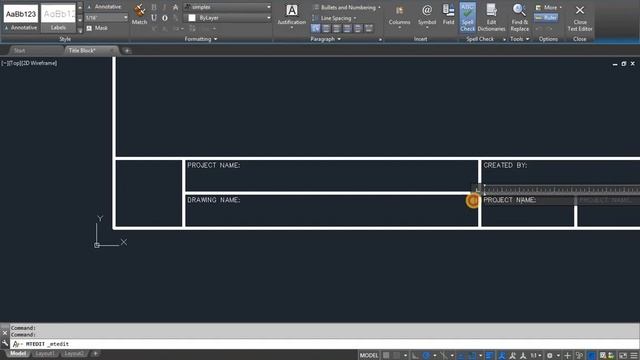Screen dimensions: 640x360
Task: Switch to the Layout1 tab
Action: point(44,353)
